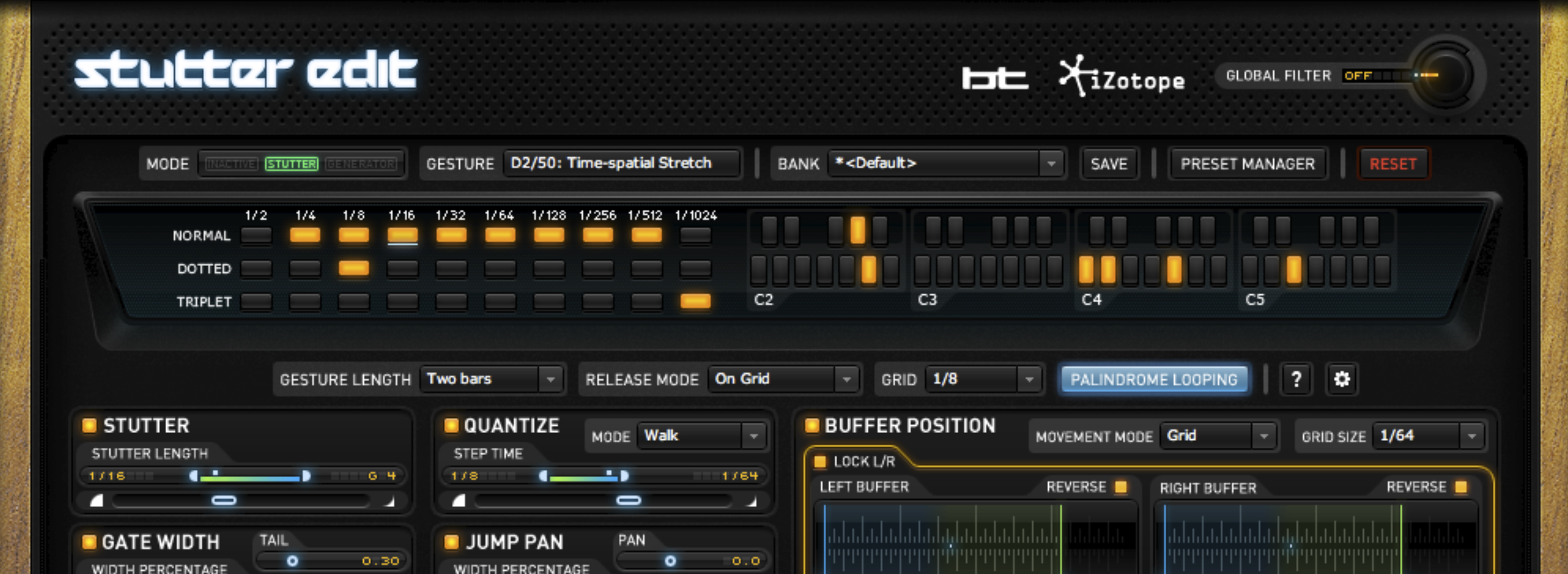Select the Inactive mode

(x=231, y=164)
